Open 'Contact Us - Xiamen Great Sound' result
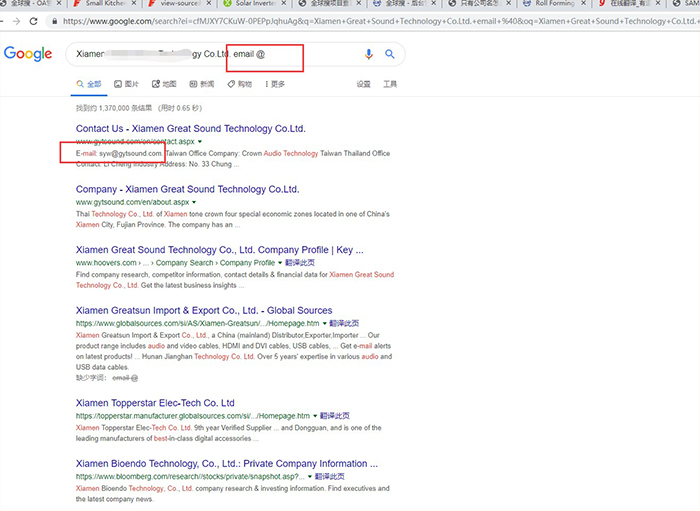 click(x=190, y=128)
